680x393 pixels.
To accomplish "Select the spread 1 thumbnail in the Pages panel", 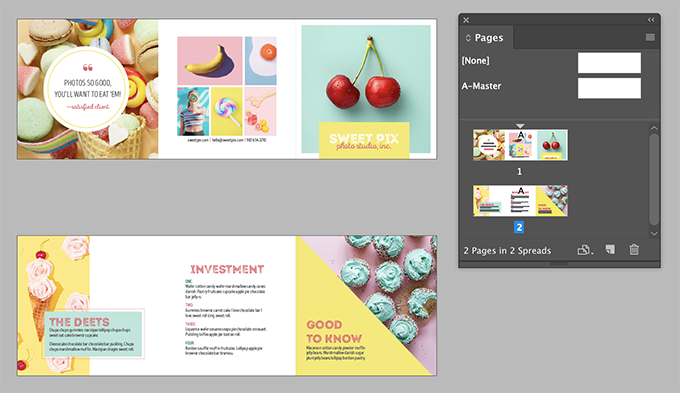I will (520, 145).
